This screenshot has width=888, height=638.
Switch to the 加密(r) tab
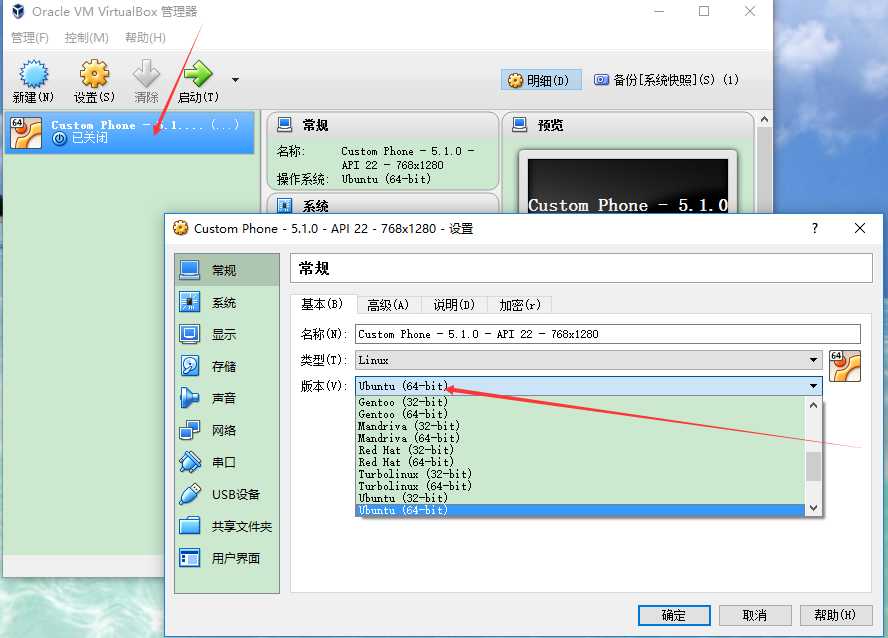[x=520, y=305]
